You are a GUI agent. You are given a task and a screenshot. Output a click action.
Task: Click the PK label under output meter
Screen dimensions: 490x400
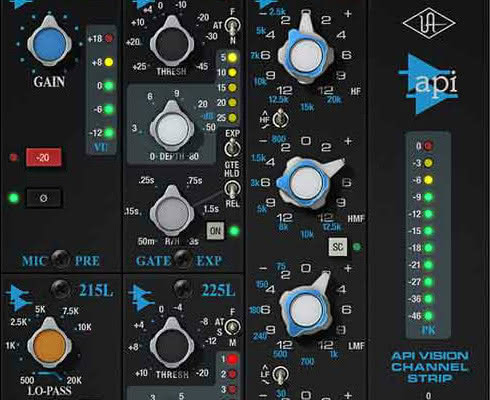click(428, 330)
